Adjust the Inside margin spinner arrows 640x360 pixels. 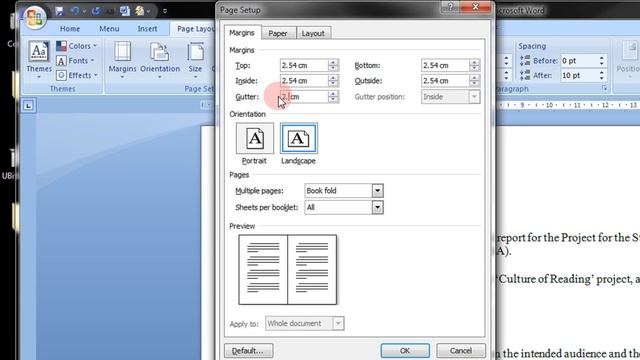333,81
